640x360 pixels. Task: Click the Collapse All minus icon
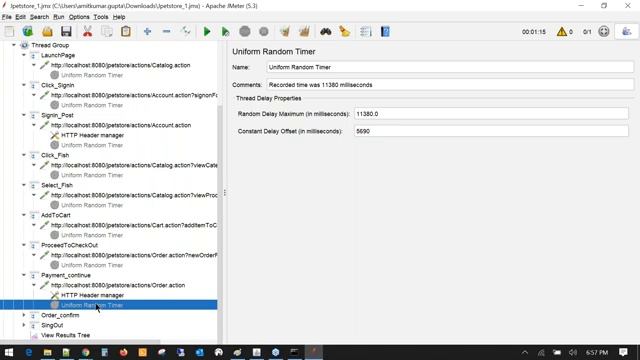167,31
